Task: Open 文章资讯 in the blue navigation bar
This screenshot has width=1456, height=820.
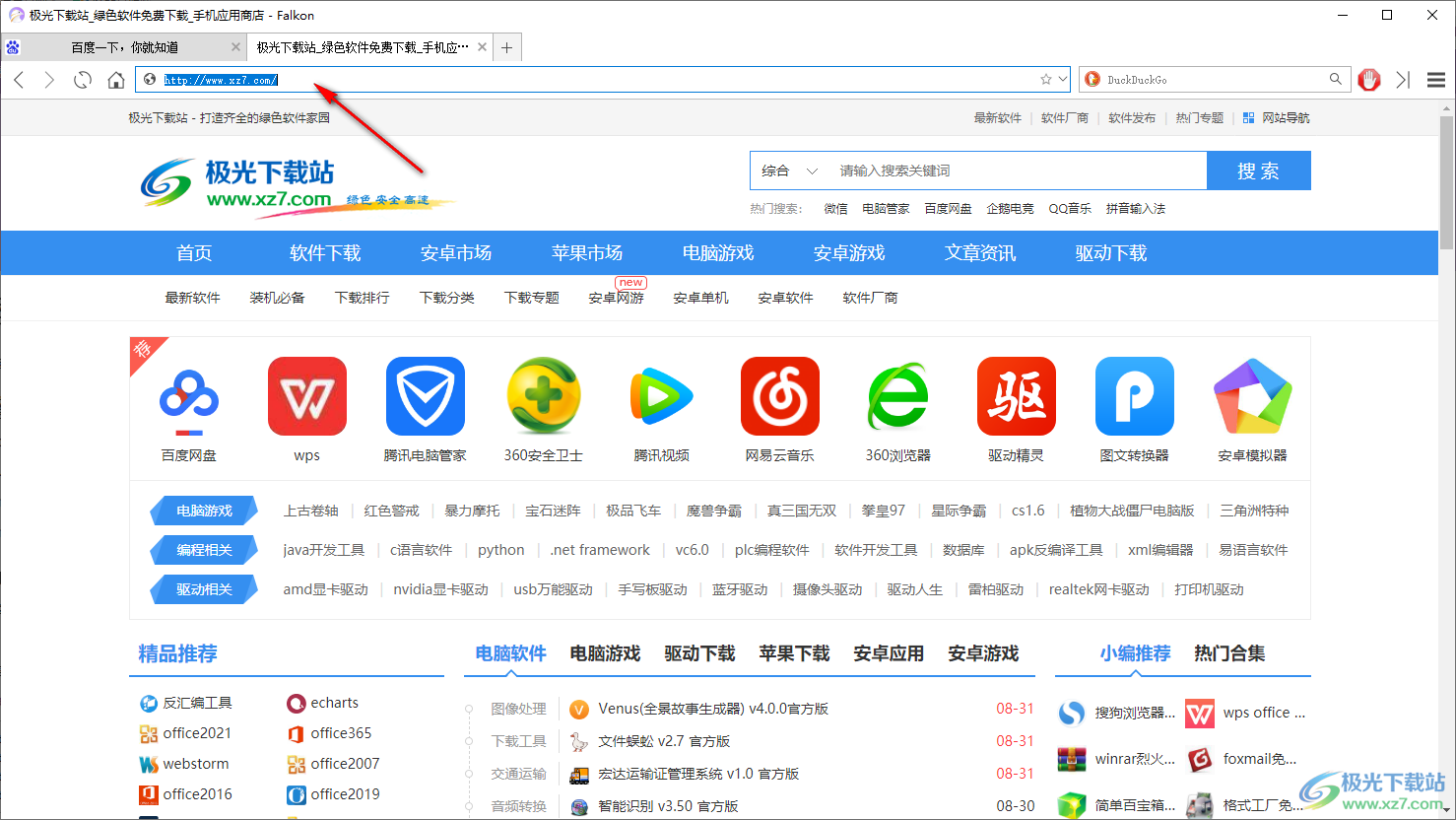Action: 980,253
